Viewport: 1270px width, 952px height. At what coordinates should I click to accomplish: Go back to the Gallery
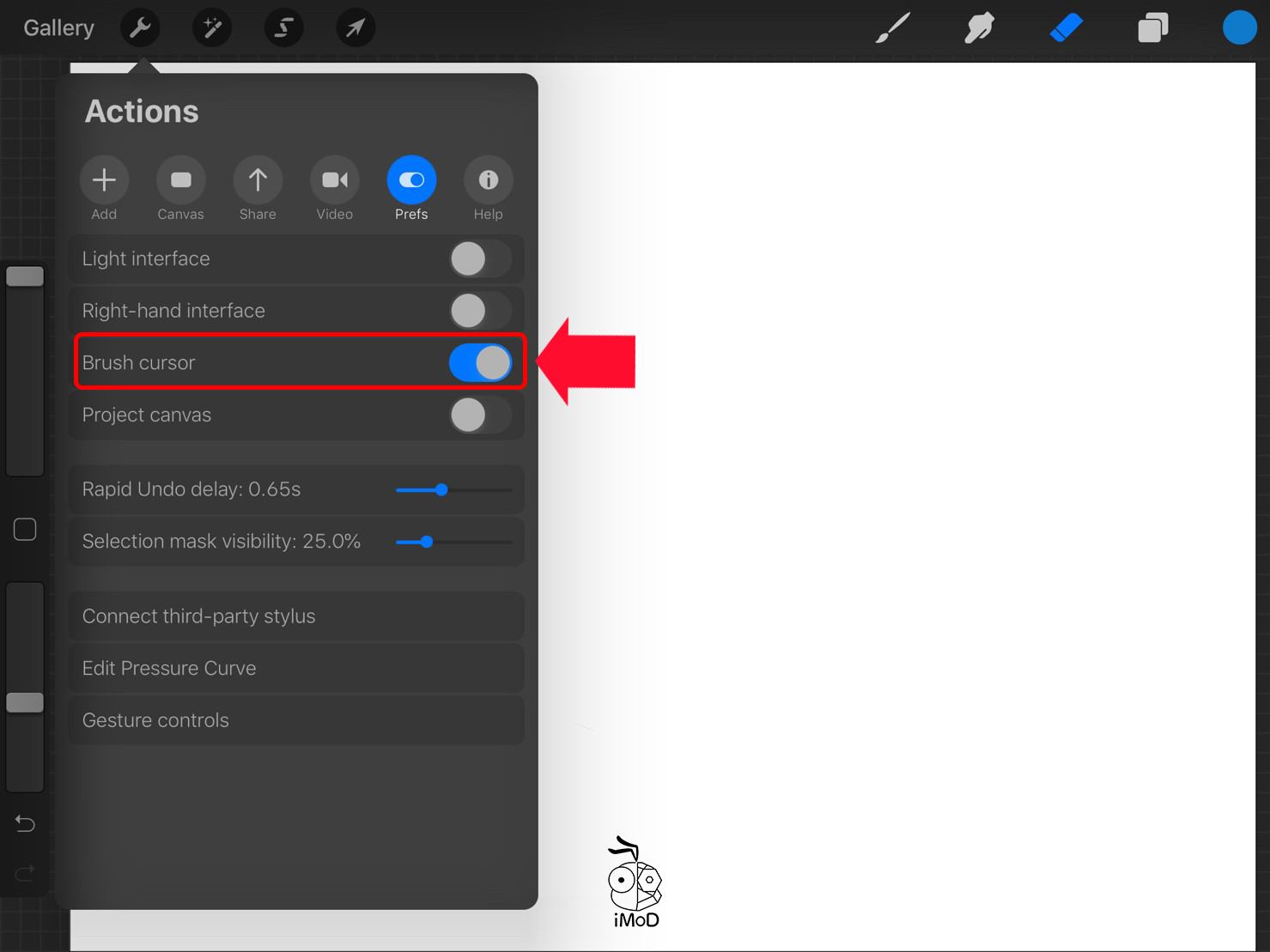(57, 27)
